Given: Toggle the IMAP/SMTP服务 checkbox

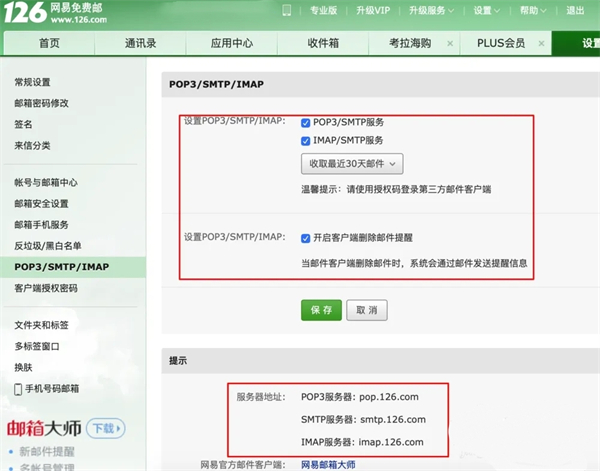Looking at the screenshot, I should 306,141.
